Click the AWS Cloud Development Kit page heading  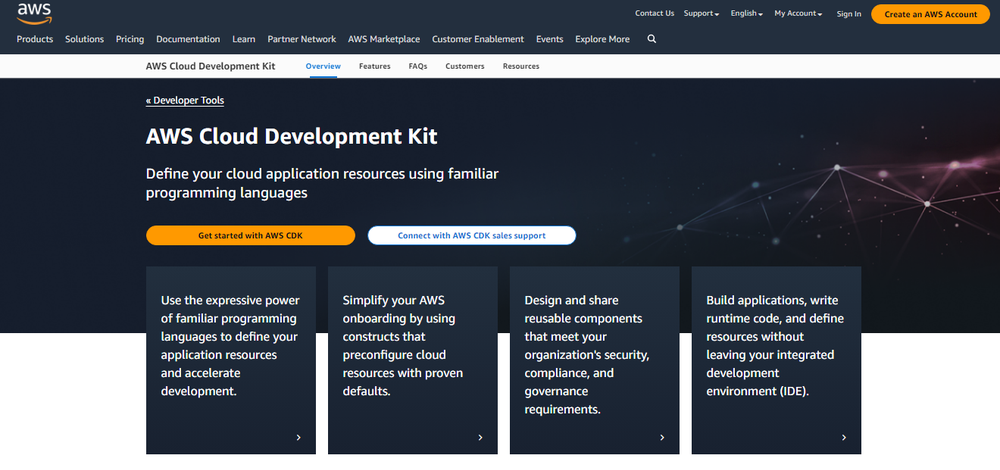point(291,136)
